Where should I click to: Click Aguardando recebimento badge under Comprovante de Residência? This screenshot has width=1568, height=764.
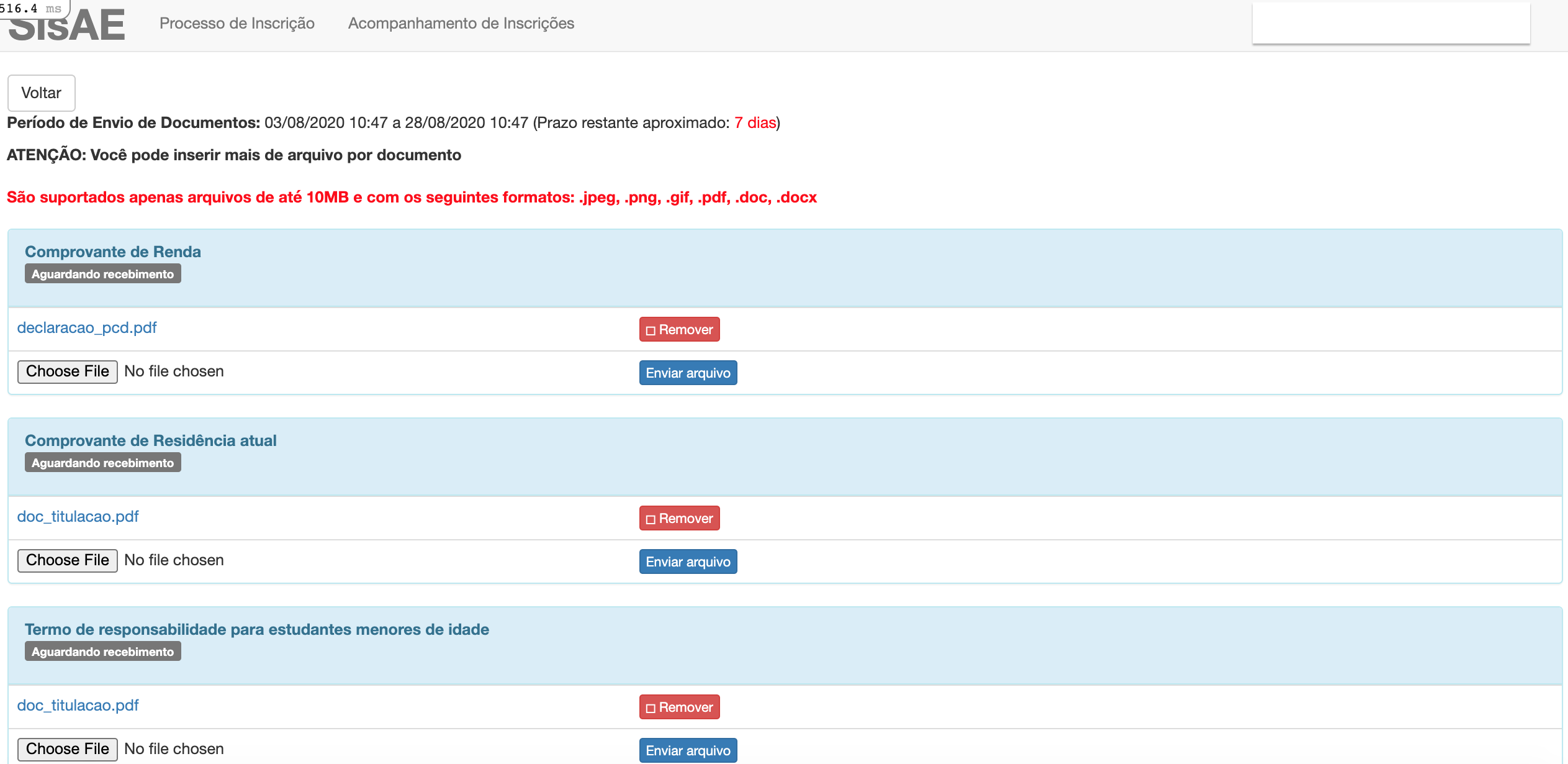point(103,463)
